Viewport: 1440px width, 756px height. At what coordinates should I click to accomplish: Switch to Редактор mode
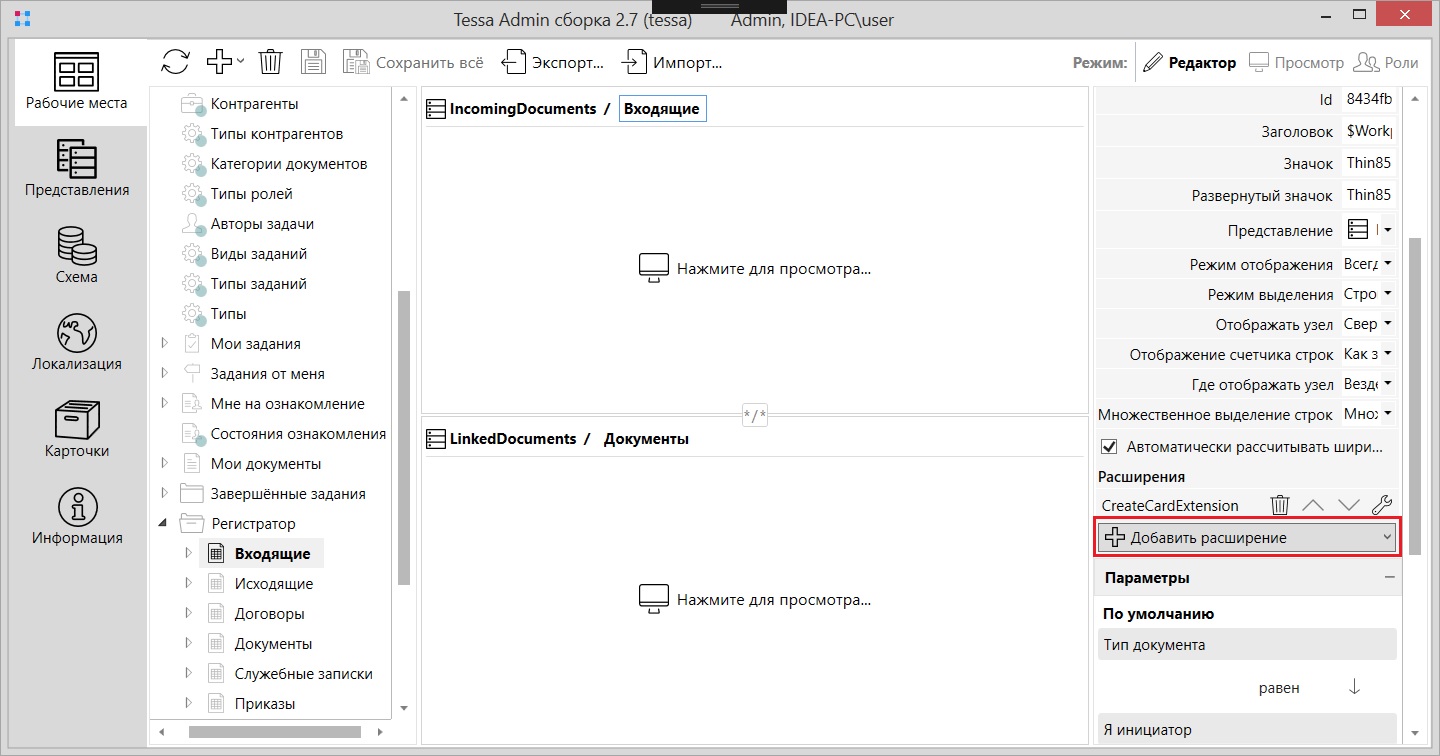click(x=1189, y=62)
